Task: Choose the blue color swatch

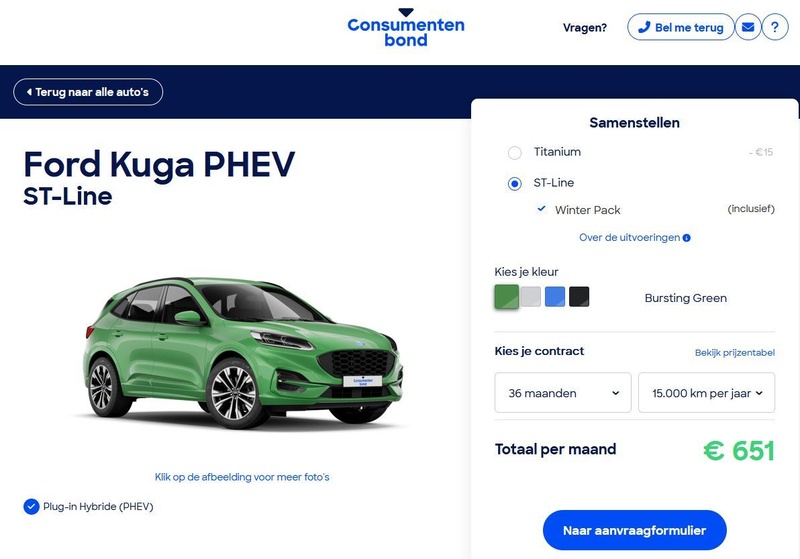Action: [555, 297]
